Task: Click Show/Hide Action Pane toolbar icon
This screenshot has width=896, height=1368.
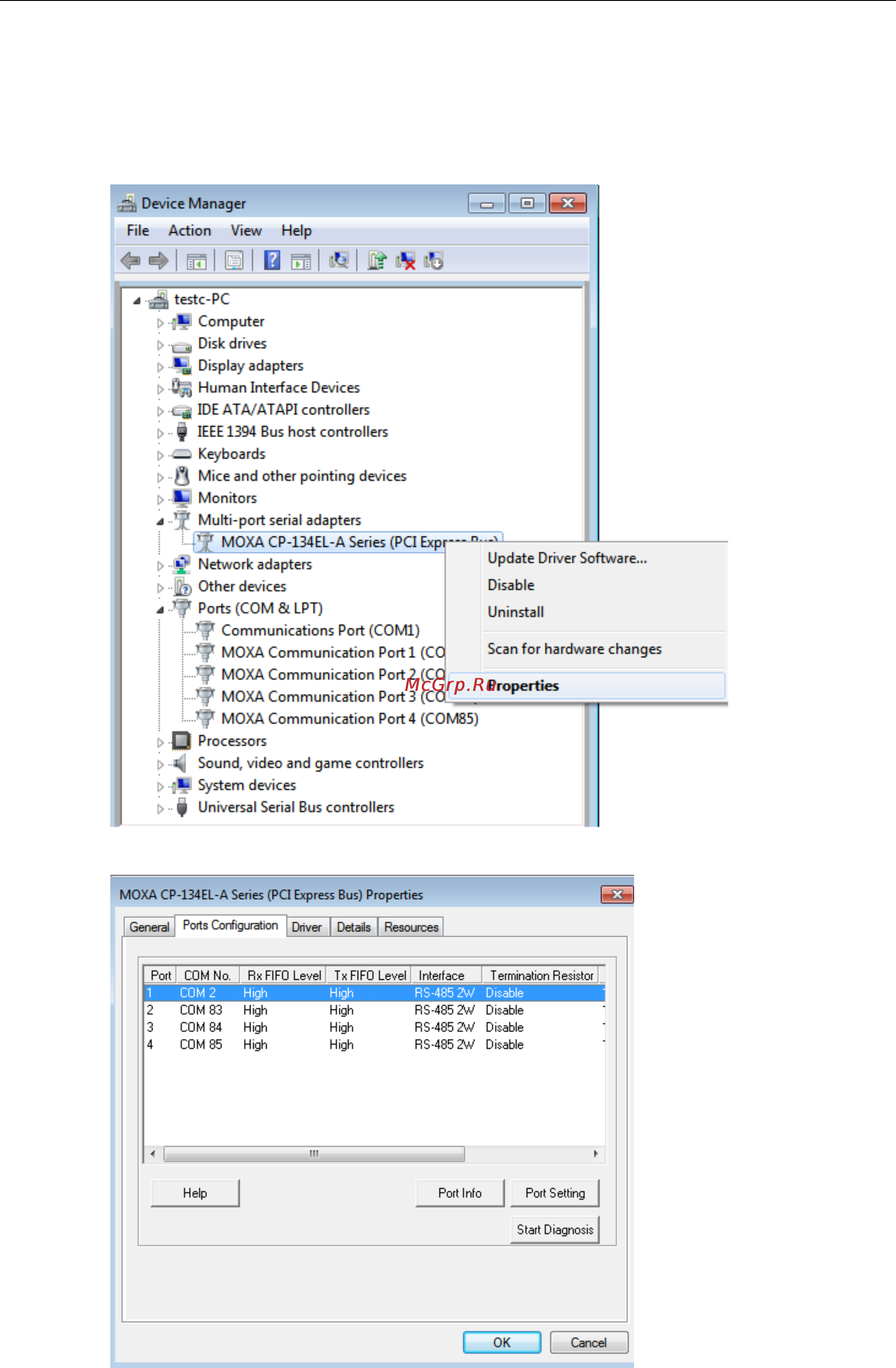Action: (300, 261)
